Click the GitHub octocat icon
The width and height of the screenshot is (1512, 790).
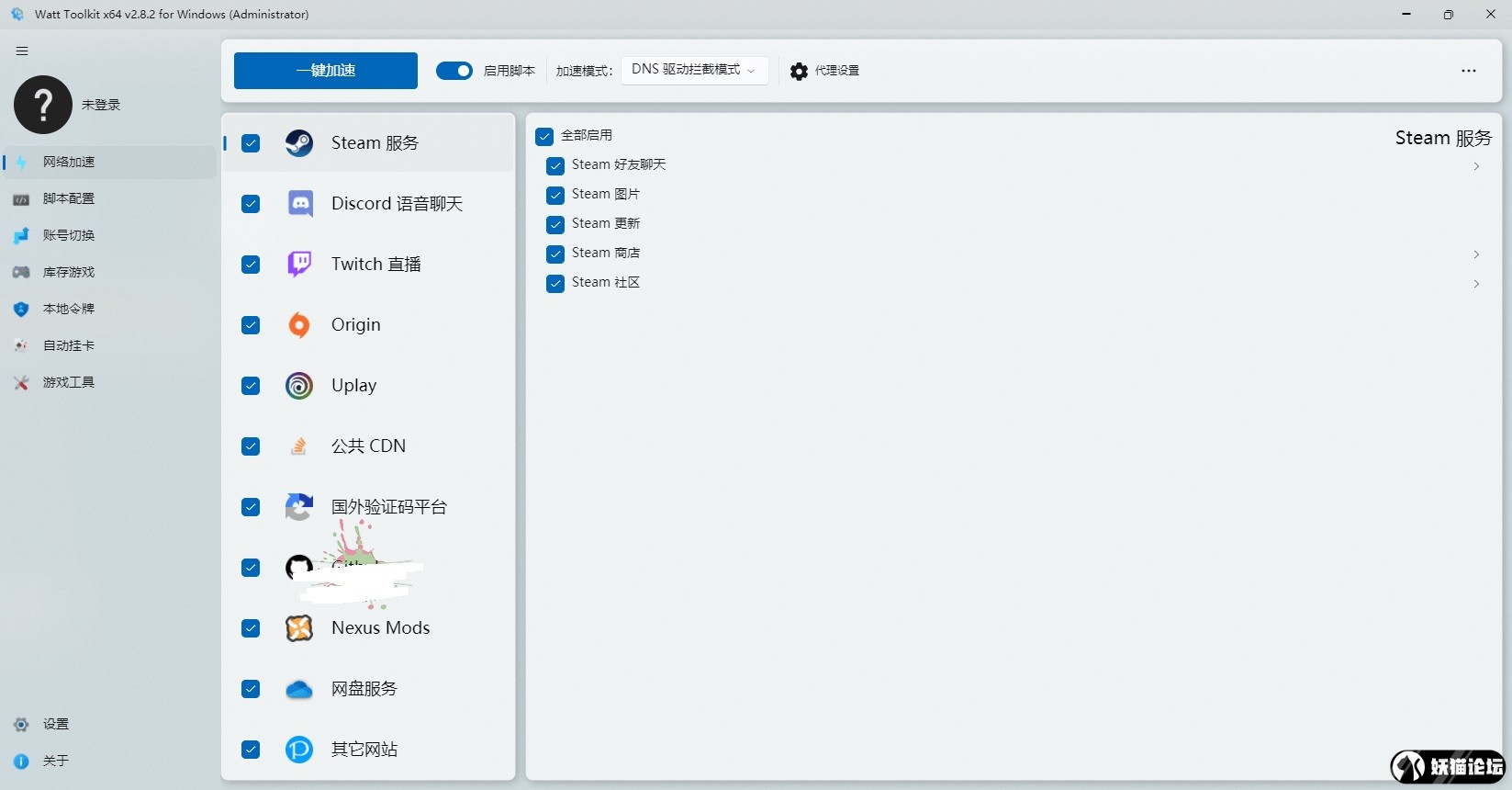tap(298, 567)
